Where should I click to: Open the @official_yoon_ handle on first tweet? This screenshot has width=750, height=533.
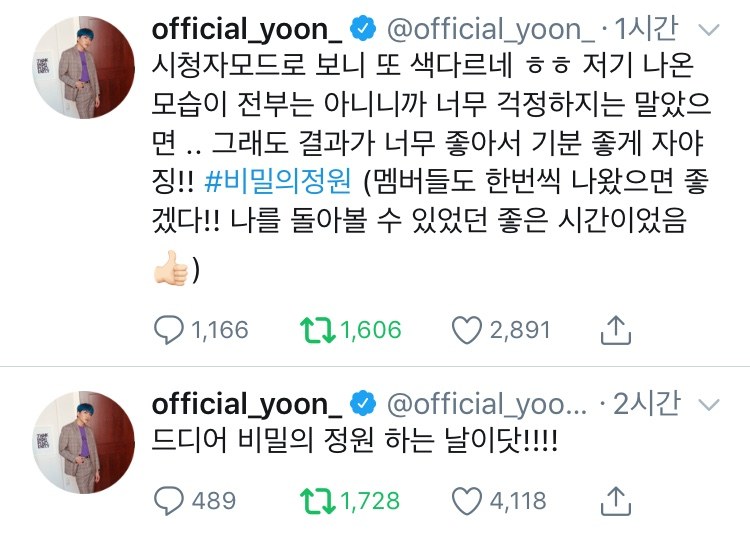coord(490,30)
